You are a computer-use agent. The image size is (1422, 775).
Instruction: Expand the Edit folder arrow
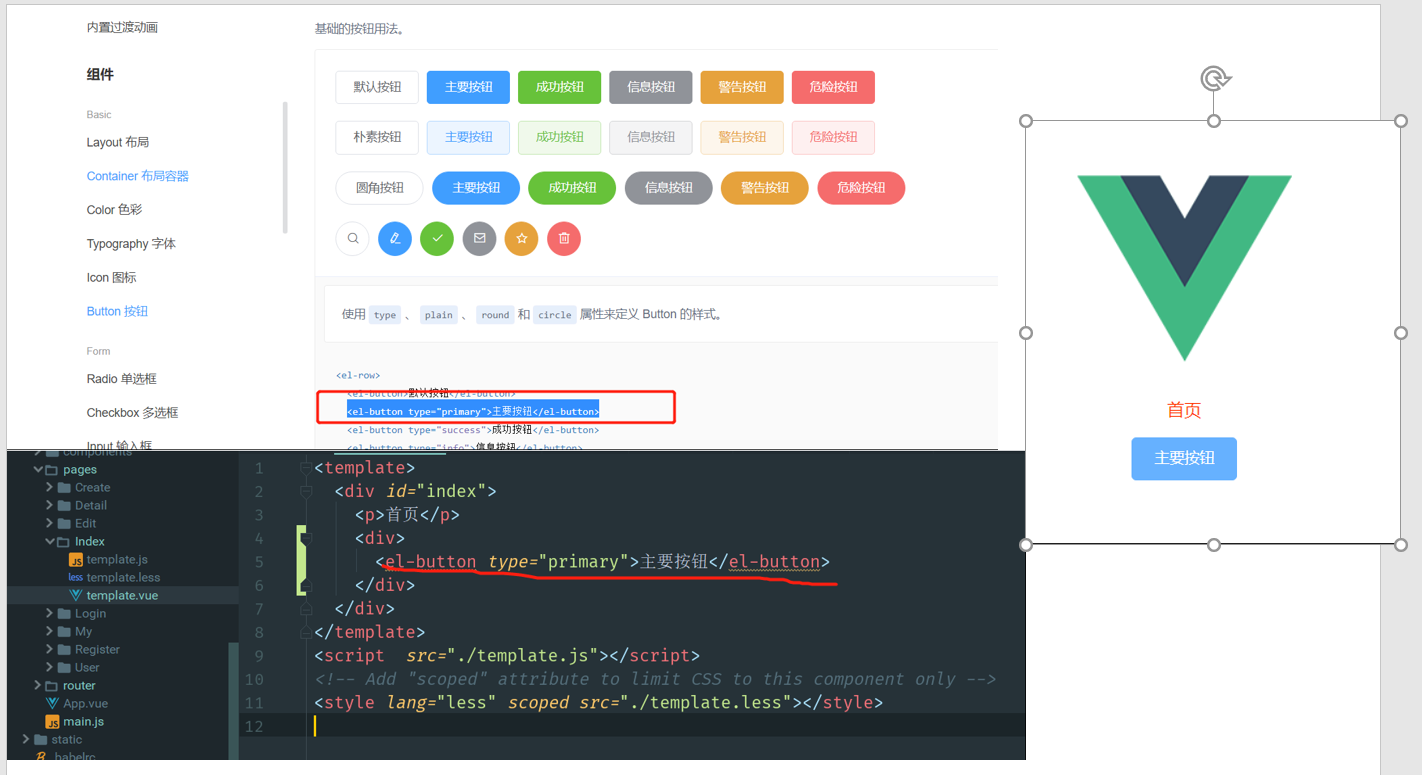(x=50, y=524)
